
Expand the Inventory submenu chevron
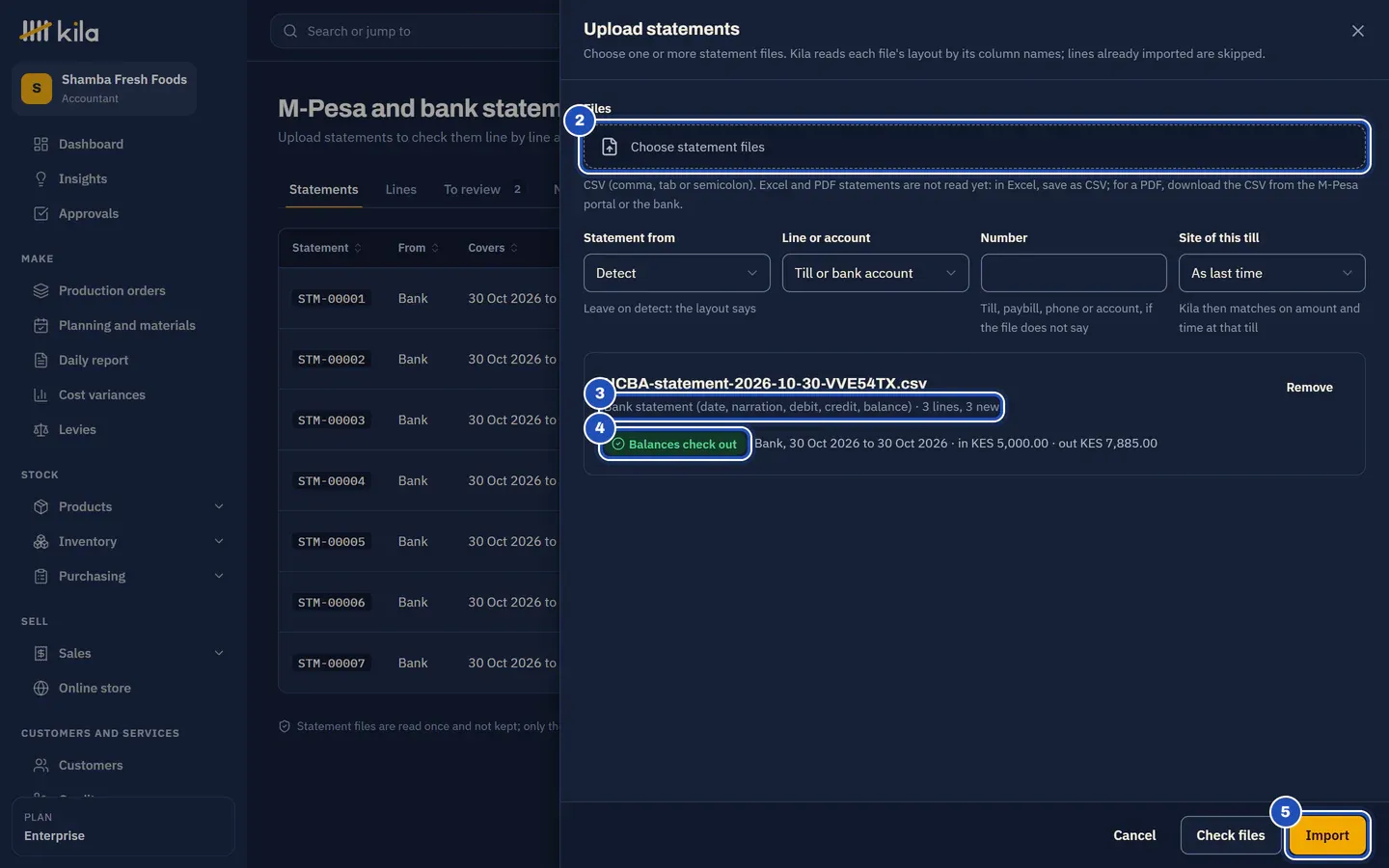219,541
